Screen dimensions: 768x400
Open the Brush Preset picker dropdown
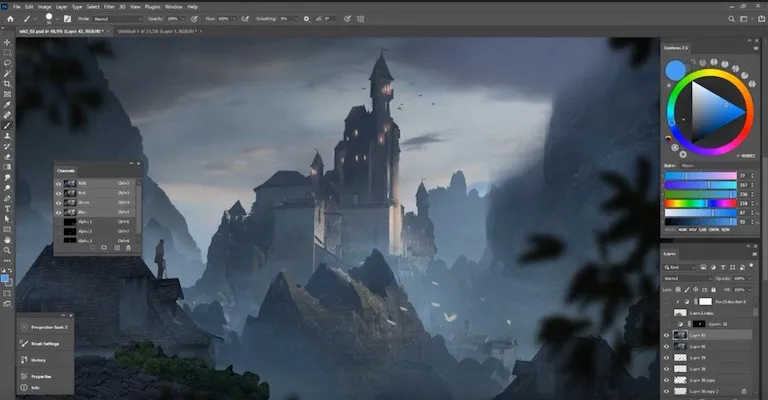(59, 18)
